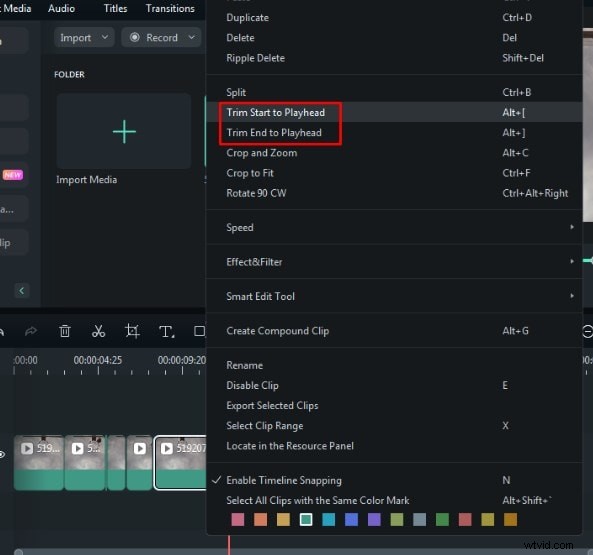Select Export Selected Clips
This screenshot has width=593, height=555.
[x=393, y=405]
